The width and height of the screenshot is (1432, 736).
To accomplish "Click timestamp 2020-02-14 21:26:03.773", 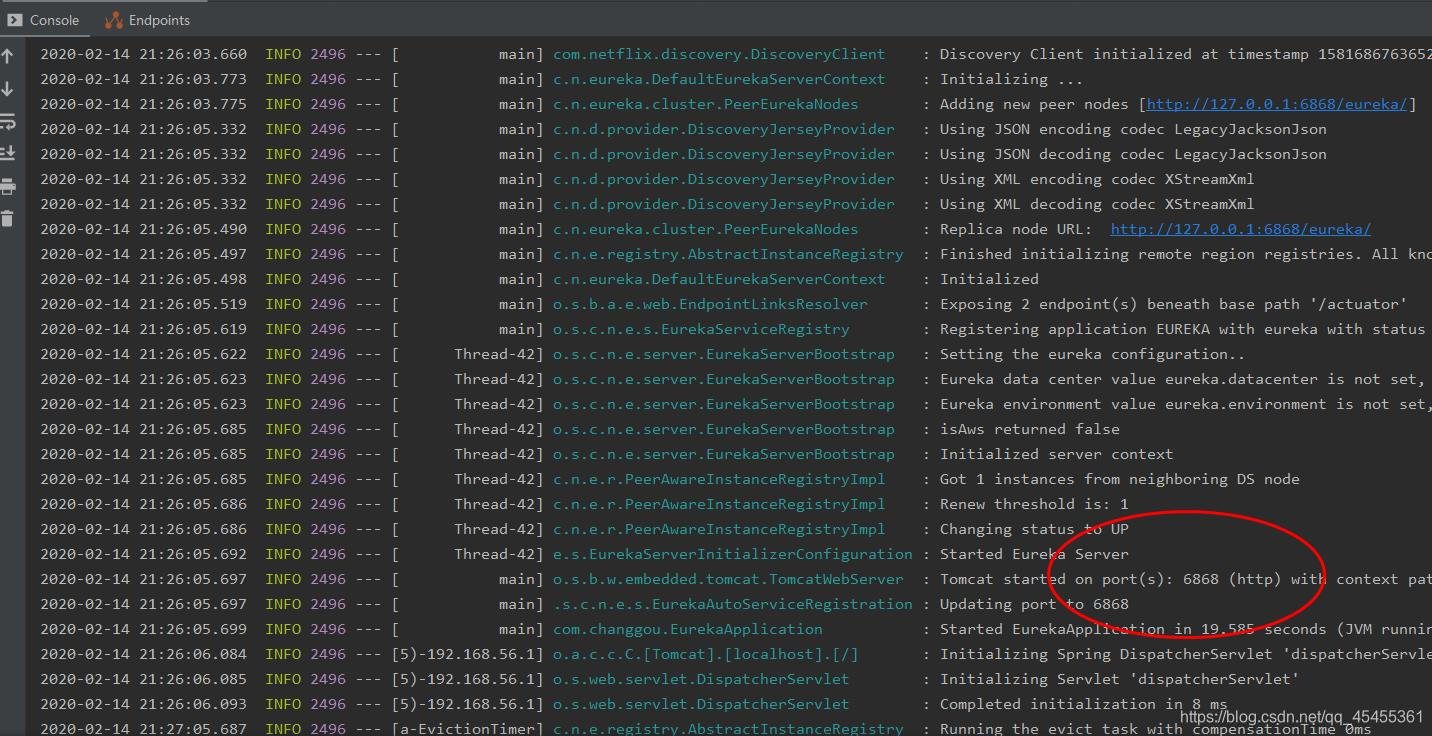I will coord(143,79).
